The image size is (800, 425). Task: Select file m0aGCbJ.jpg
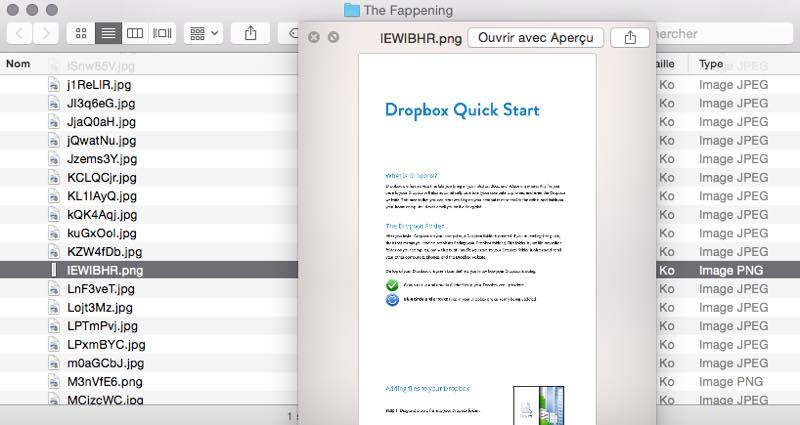click(105, 363)
